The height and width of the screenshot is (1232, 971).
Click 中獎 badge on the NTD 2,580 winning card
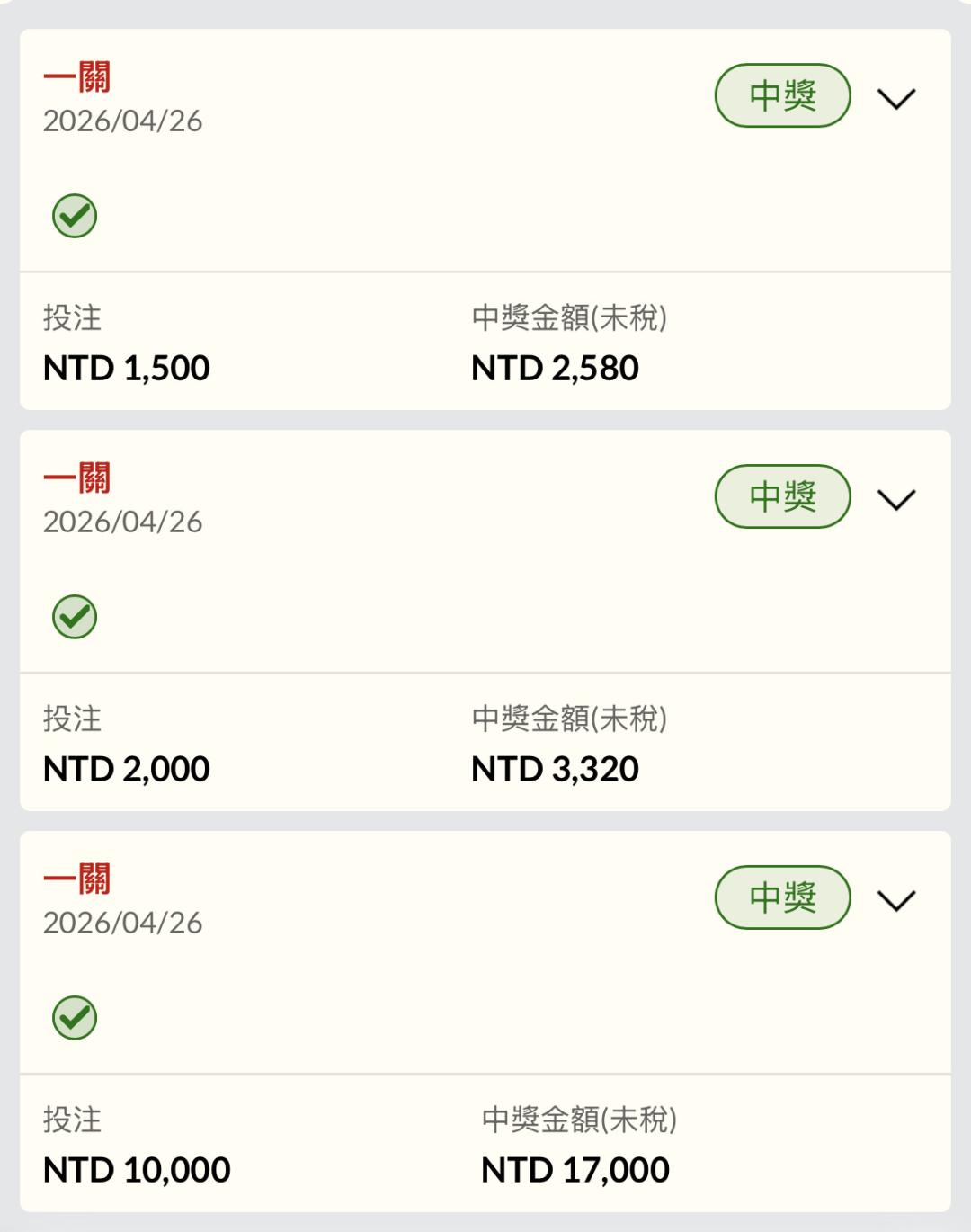[x=782, y=95]
